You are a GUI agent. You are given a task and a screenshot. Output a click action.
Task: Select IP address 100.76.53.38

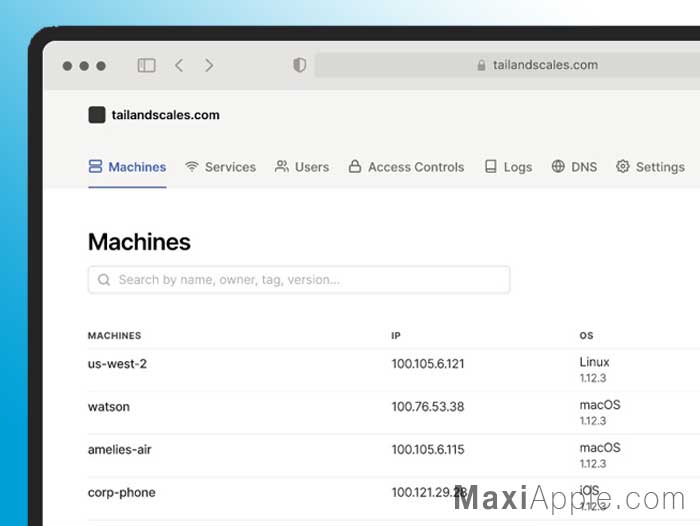428,407
